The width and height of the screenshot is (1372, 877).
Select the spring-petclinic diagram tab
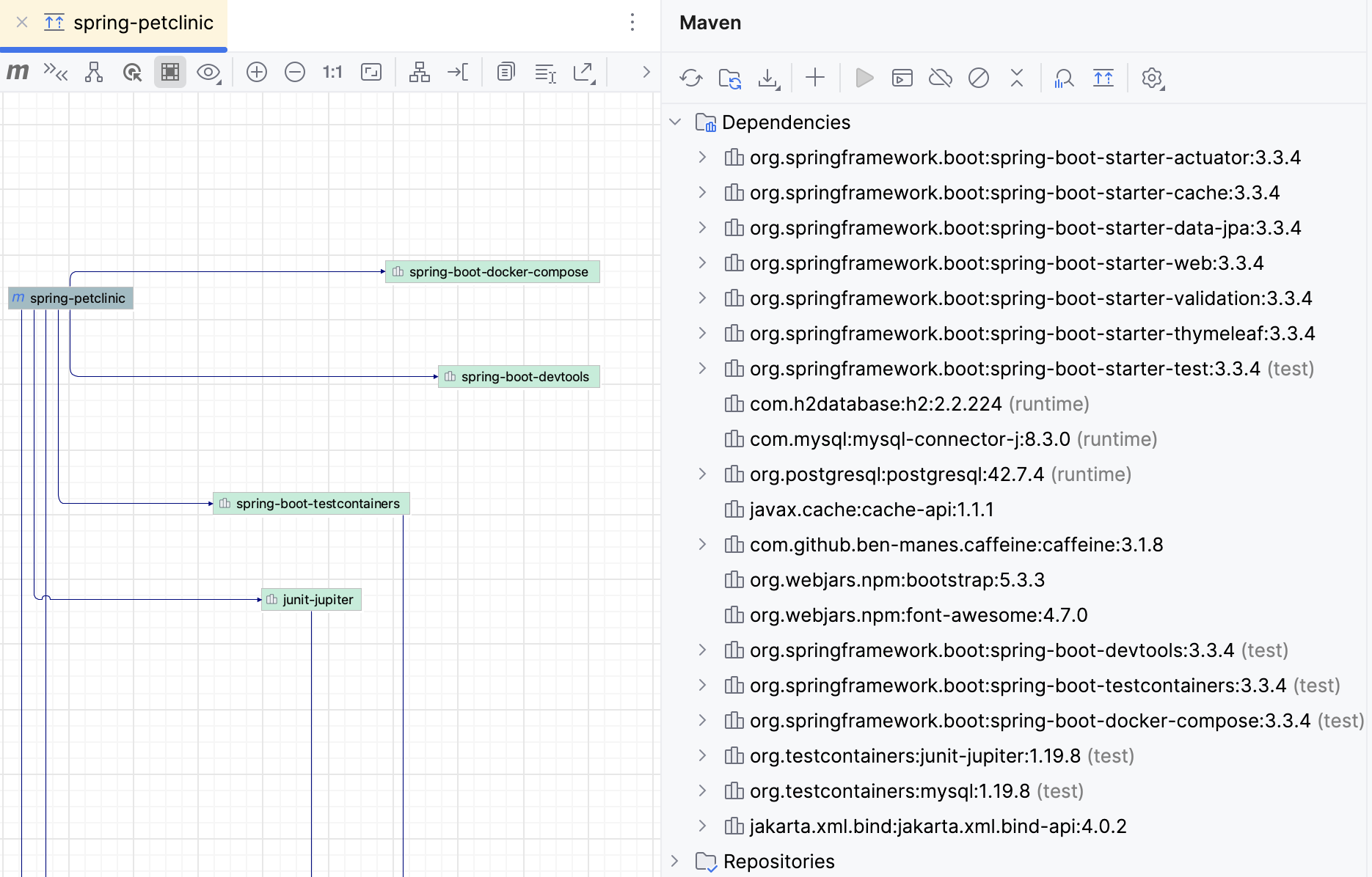click(x=142, y=23)
